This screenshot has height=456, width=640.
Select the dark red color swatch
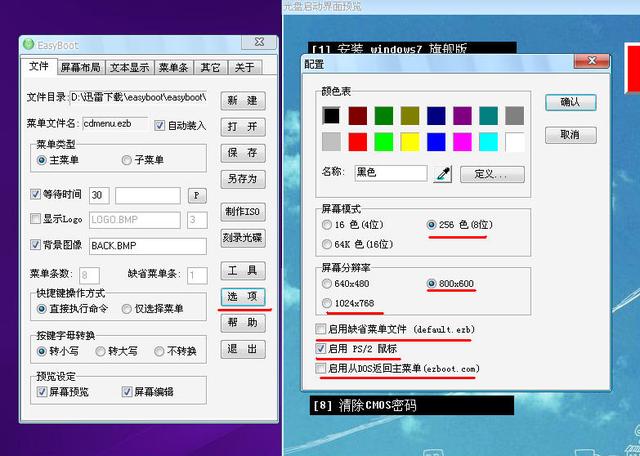pyautogui.click(x=358, y=116)
